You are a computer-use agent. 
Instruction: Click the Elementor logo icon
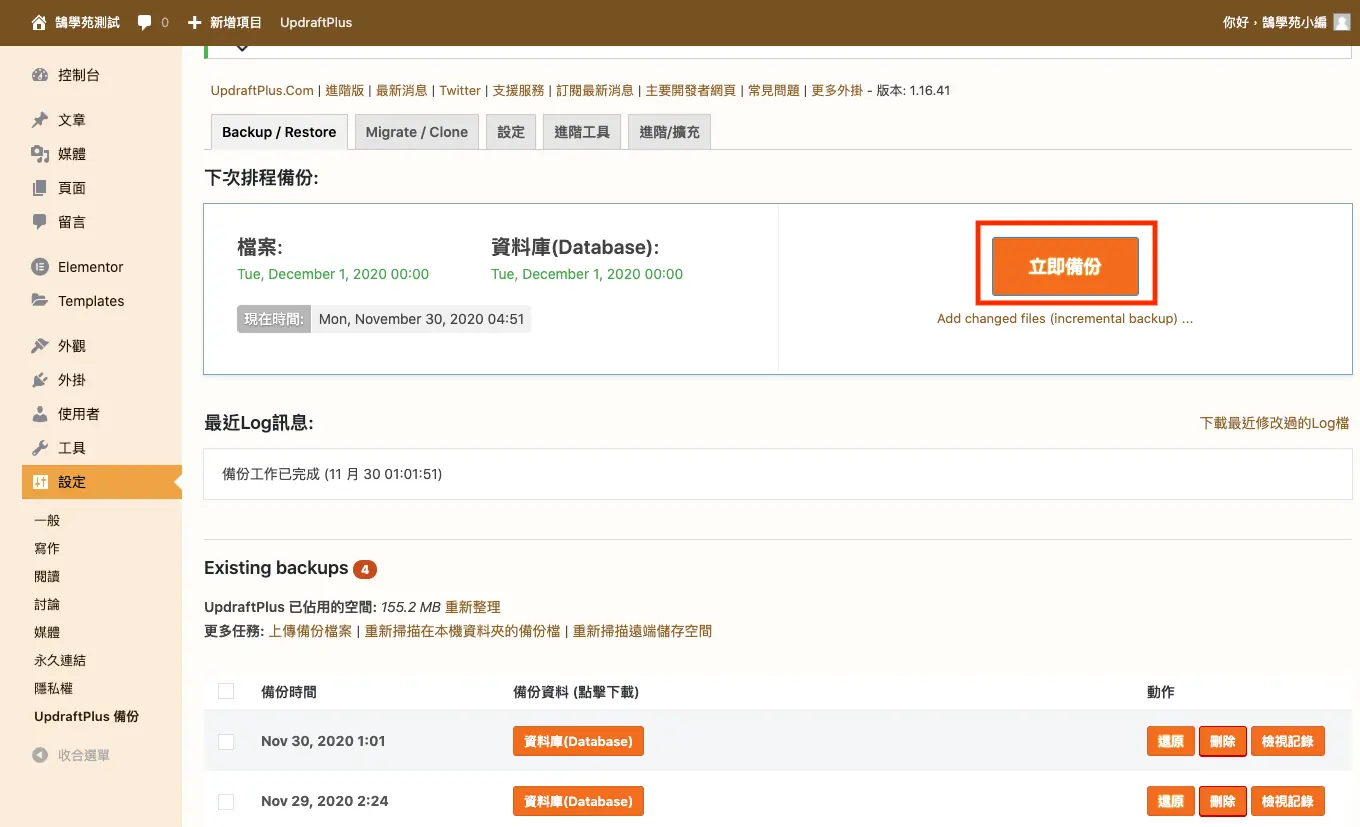pos(40,267)
